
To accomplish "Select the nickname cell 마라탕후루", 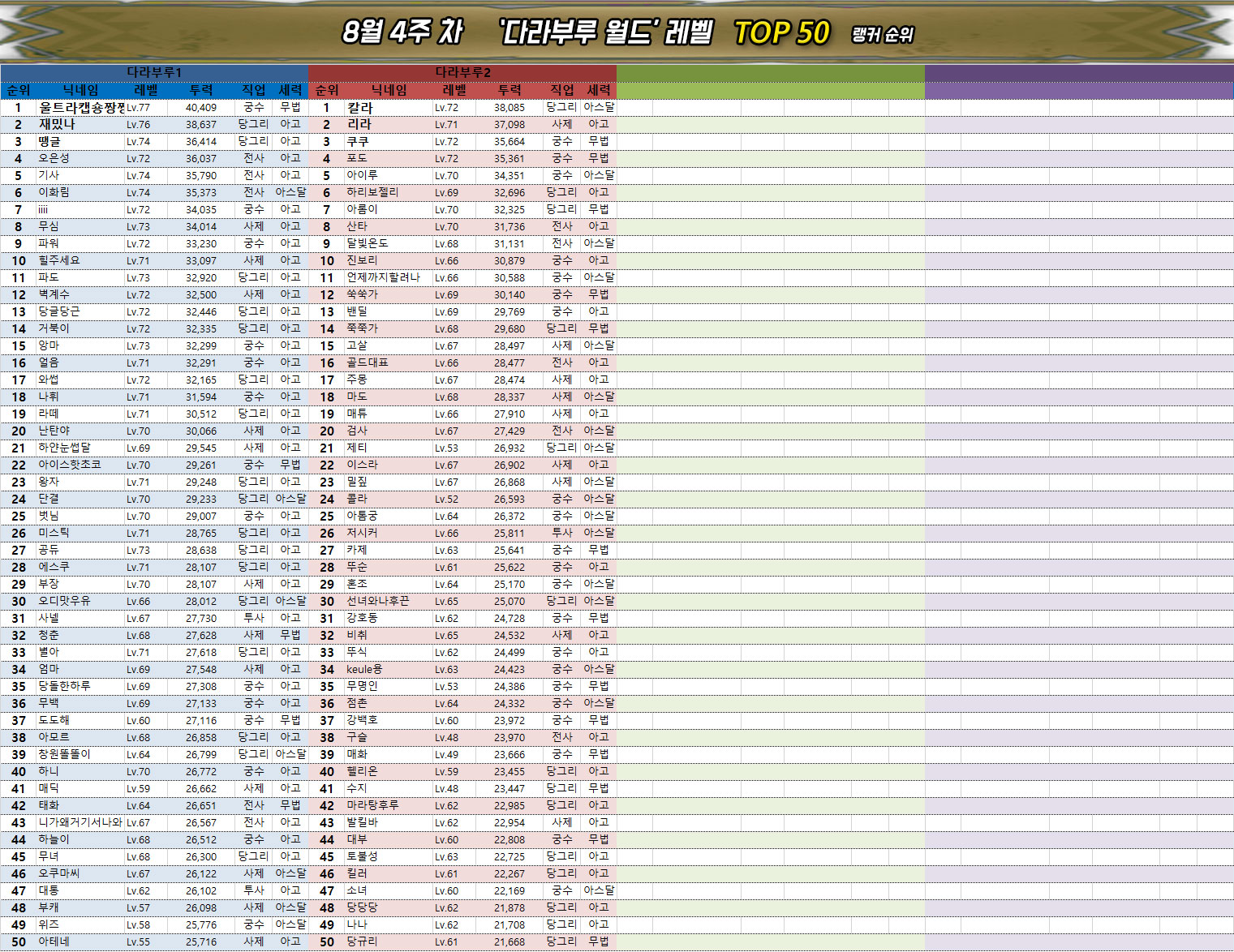I will [372, 805].
